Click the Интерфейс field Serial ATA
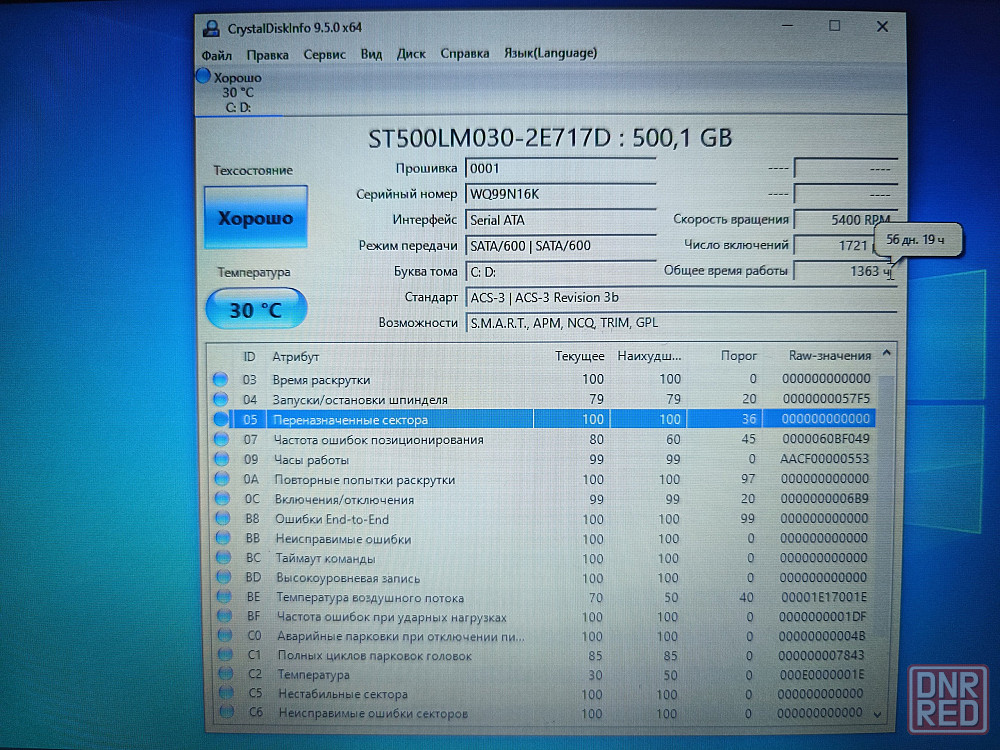Screen dimensions: 1000x750 point(561,220)
